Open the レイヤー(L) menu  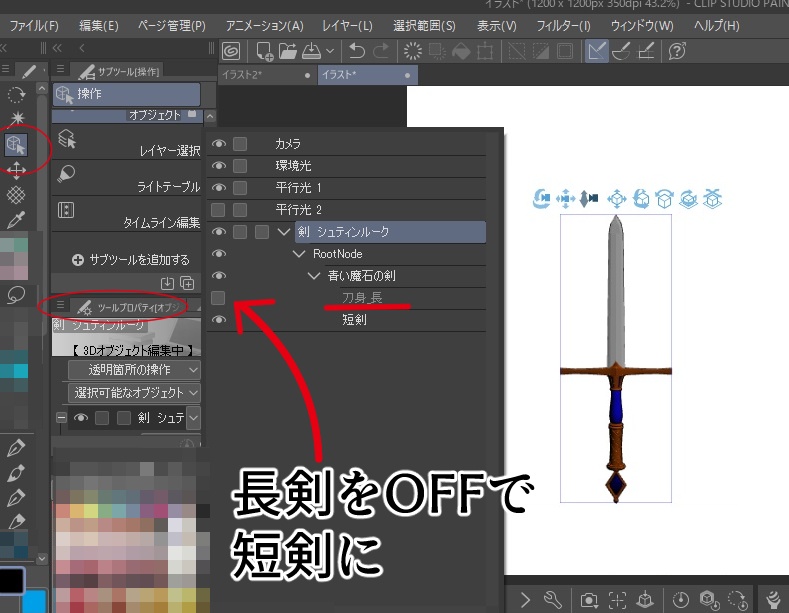347,25
